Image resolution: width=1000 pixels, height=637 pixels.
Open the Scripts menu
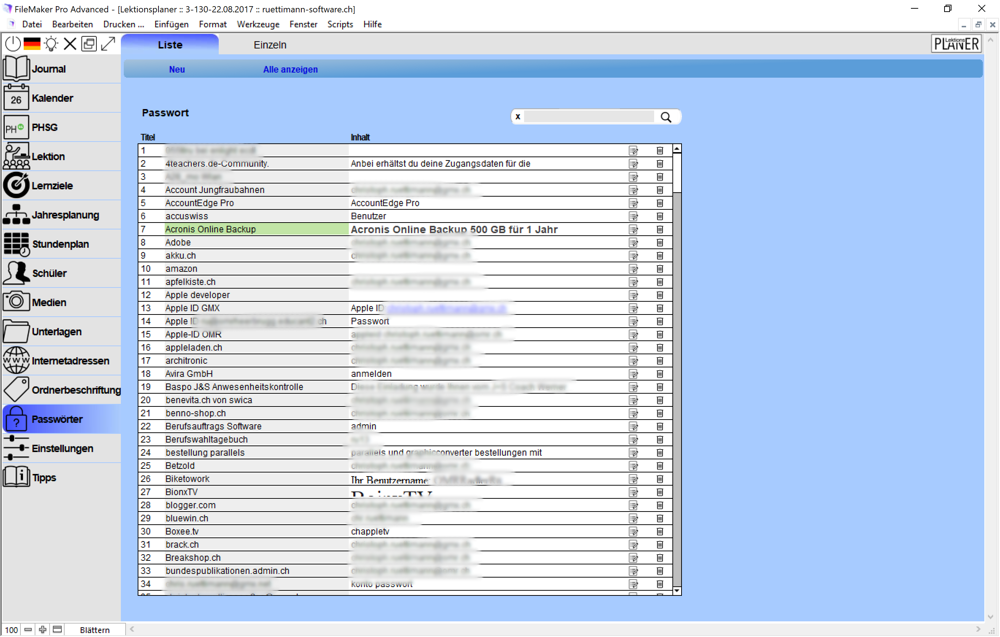pyautogui.click(x=340, y=24)
